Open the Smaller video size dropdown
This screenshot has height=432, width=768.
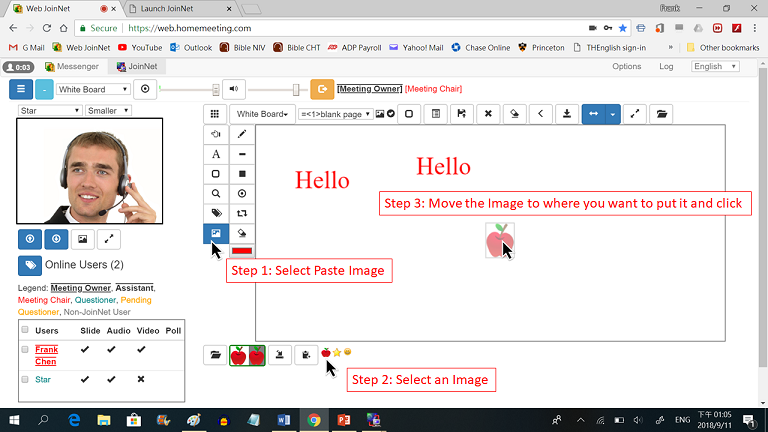tap(108, 110)
